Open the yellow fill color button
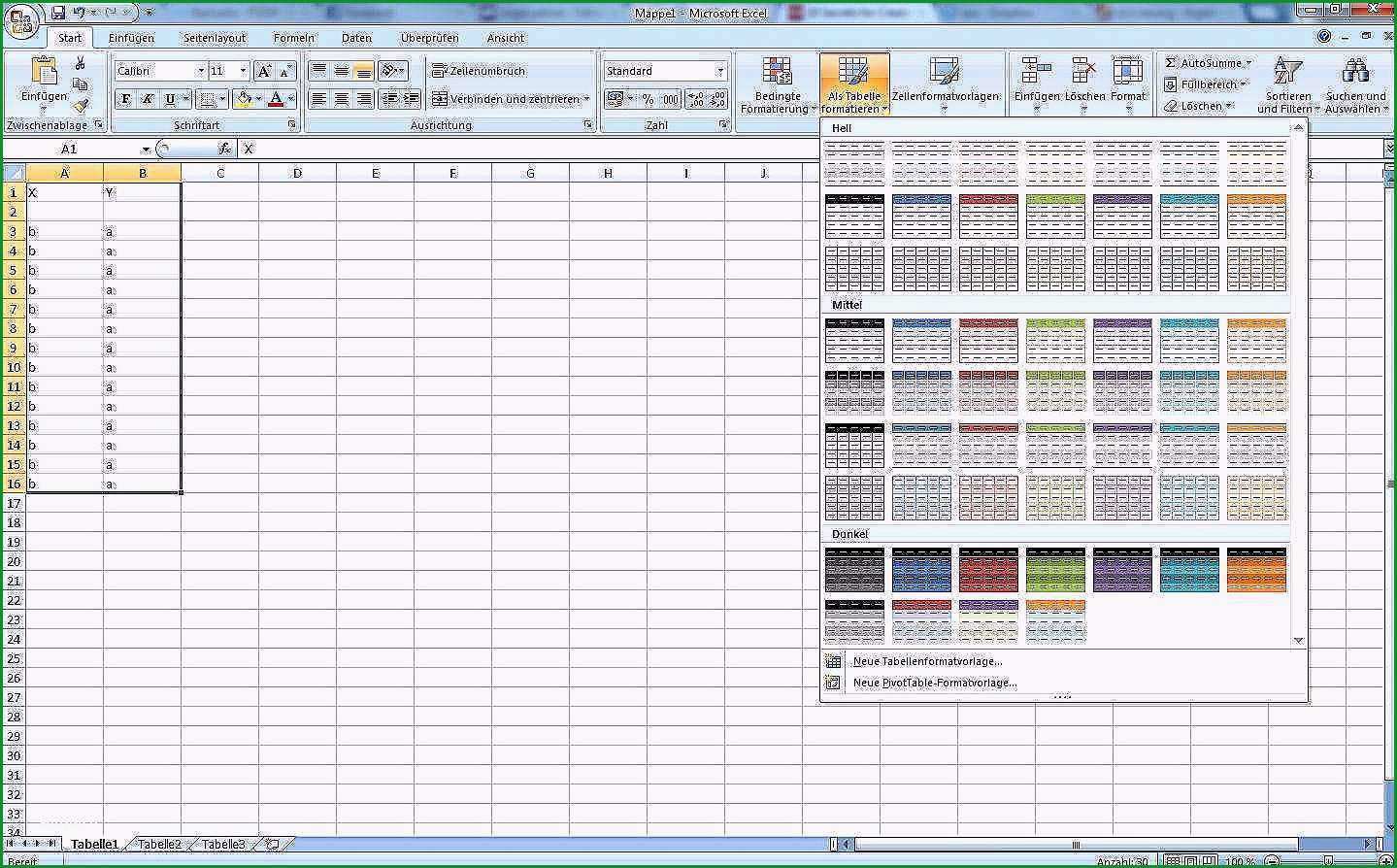The width and height of the screenshot is (1397, 868). click(x=244, y=99)
